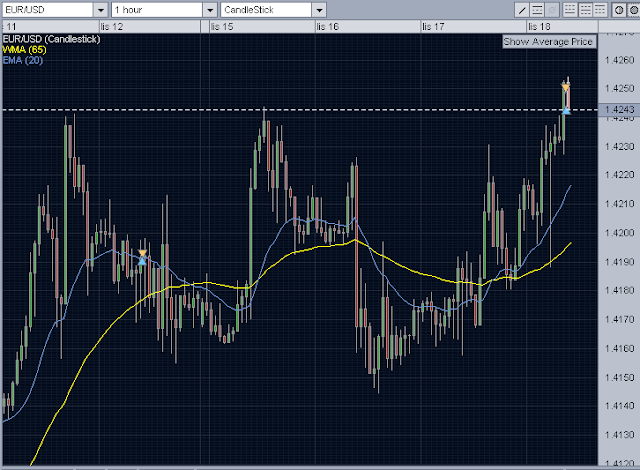Click the 1 hour timeframe field
Screen dimensions: 640x470
(157, 10)
